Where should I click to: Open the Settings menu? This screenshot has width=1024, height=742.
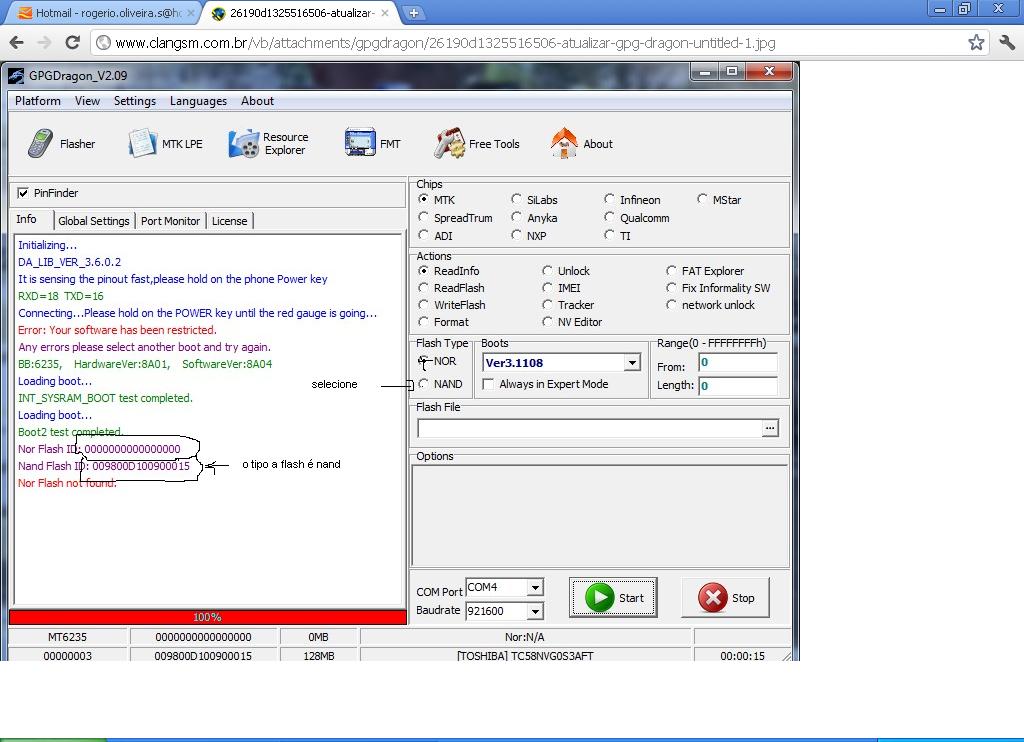(x=135, y=101)
